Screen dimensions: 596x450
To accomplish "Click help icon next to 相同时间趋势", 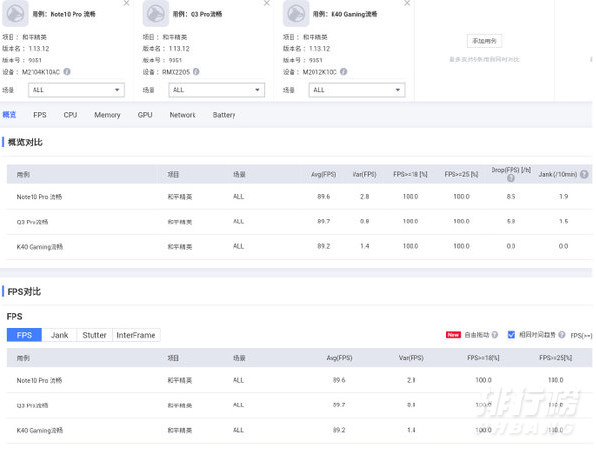I will [x=562, y=334].
